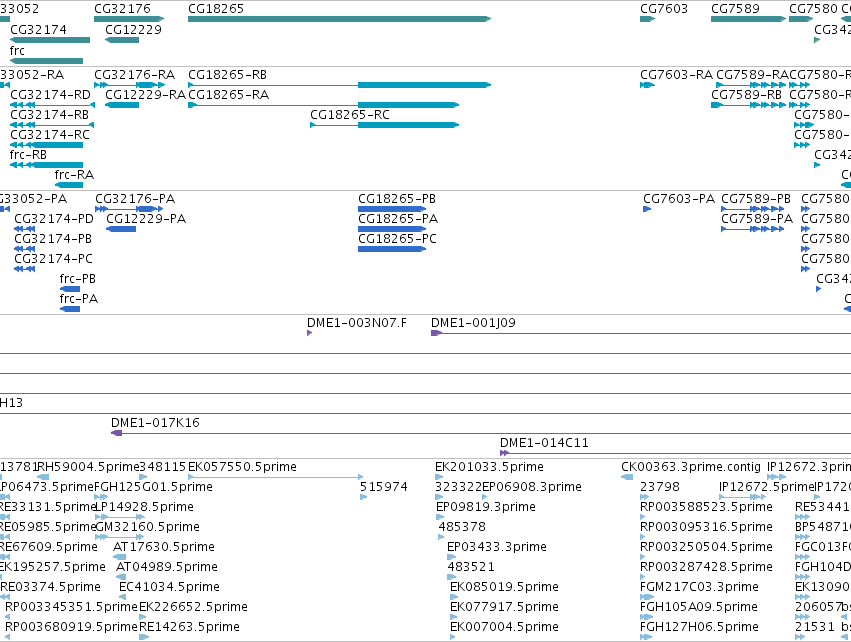Click protein CG7589-PA label

(x=757, y=219)
